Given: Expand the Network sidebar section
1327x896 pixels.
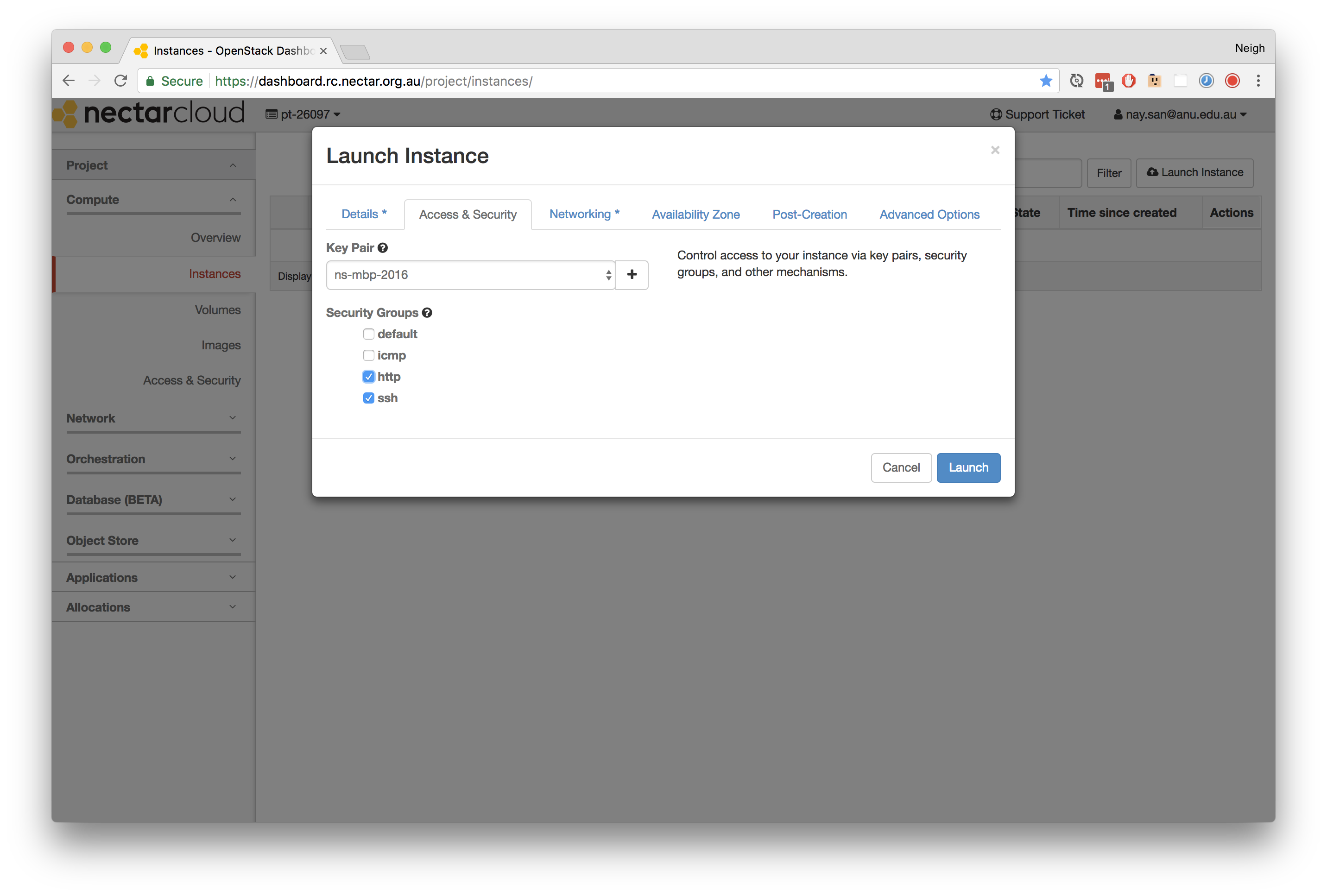Looking at the screenshot, I should tap(153, 418).
